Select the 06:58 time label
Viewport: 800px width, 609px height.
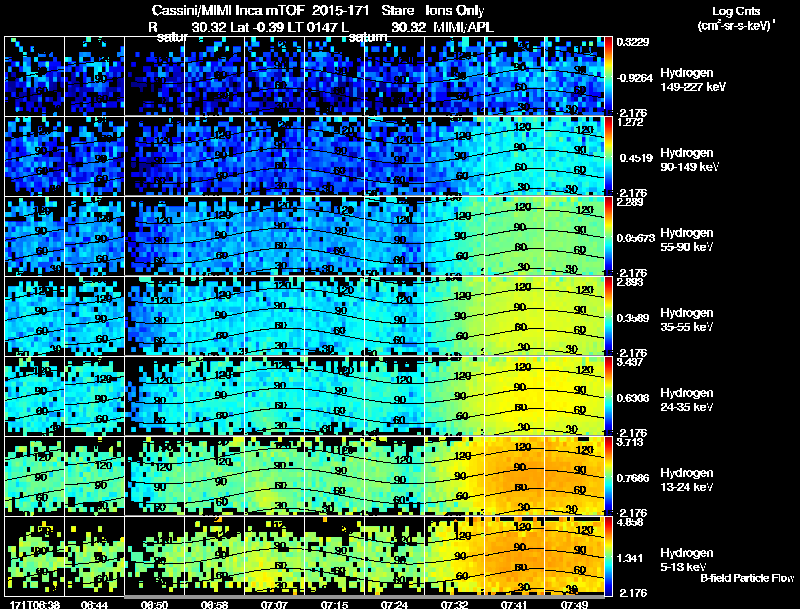coord(214,604)
